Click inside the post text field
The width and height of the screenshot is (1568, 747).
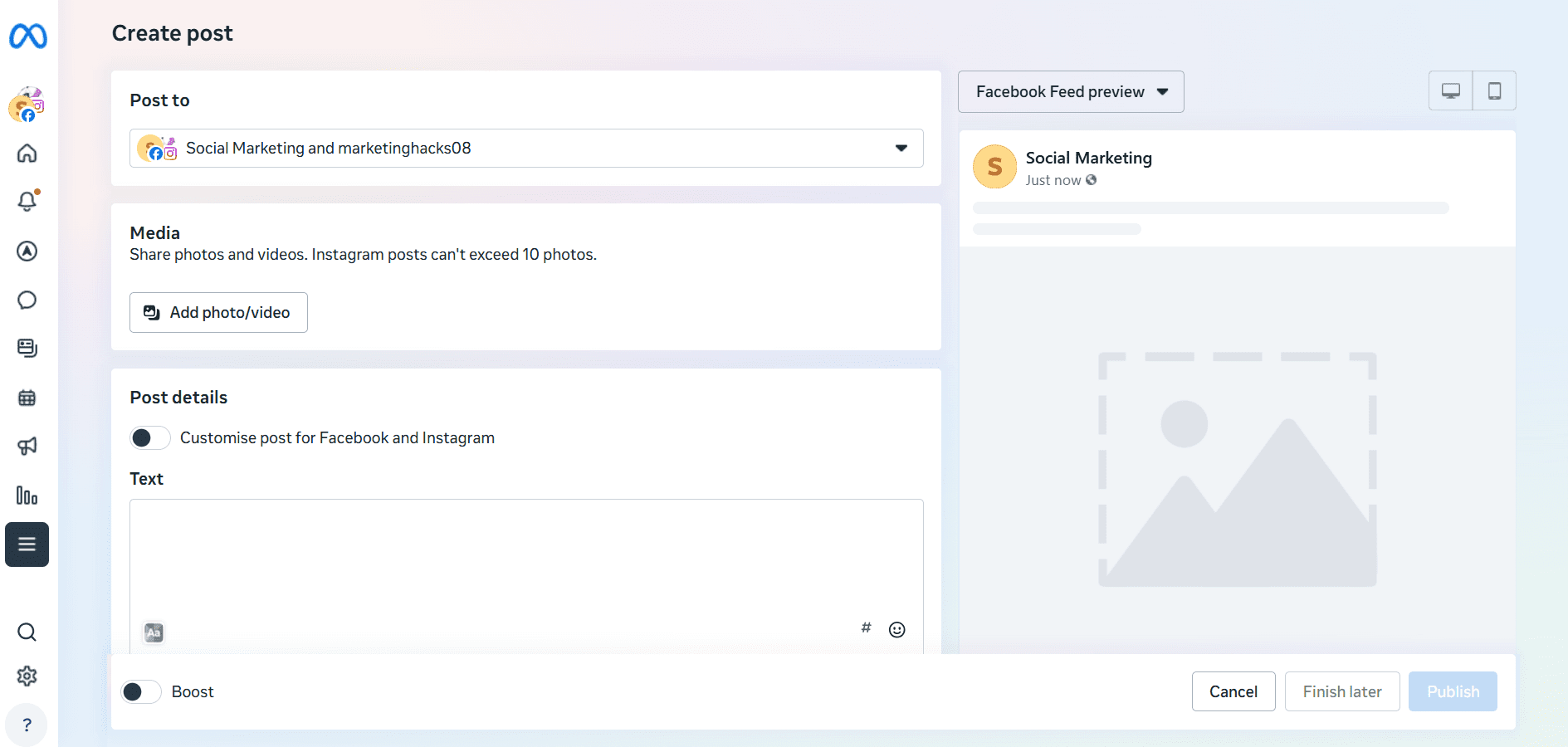point(525,556)
